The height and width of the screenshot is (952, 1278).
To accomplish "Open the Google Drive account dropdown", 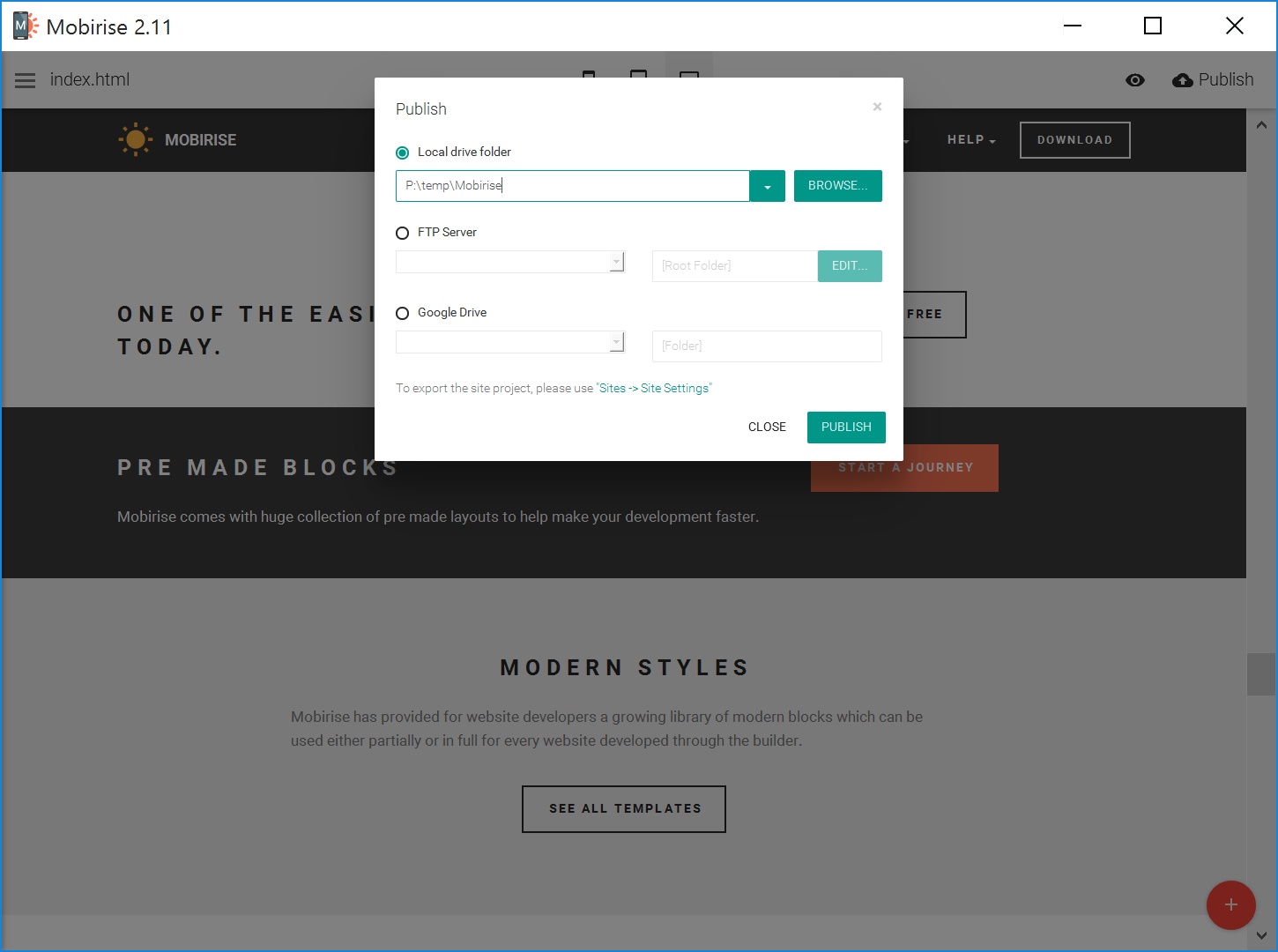I will 617,342.
